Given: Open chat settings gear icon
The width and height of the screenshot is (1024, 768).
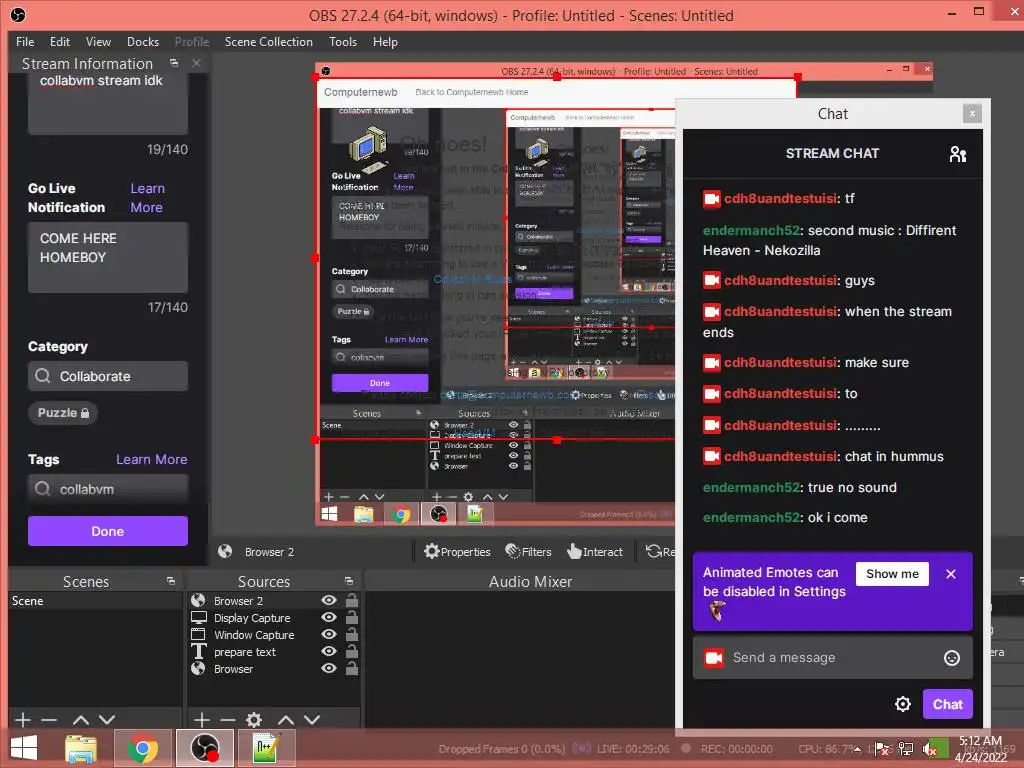Looking at the screenshot, I should tap(903, 704).
